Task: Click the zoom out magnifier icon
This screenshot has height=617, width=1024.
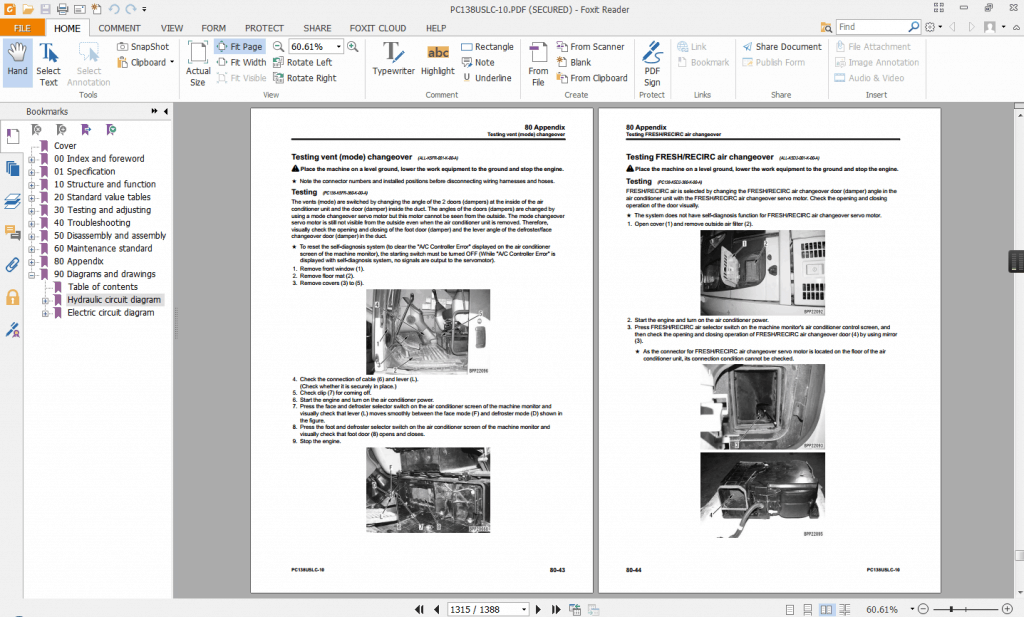Action: pos(278,46)
